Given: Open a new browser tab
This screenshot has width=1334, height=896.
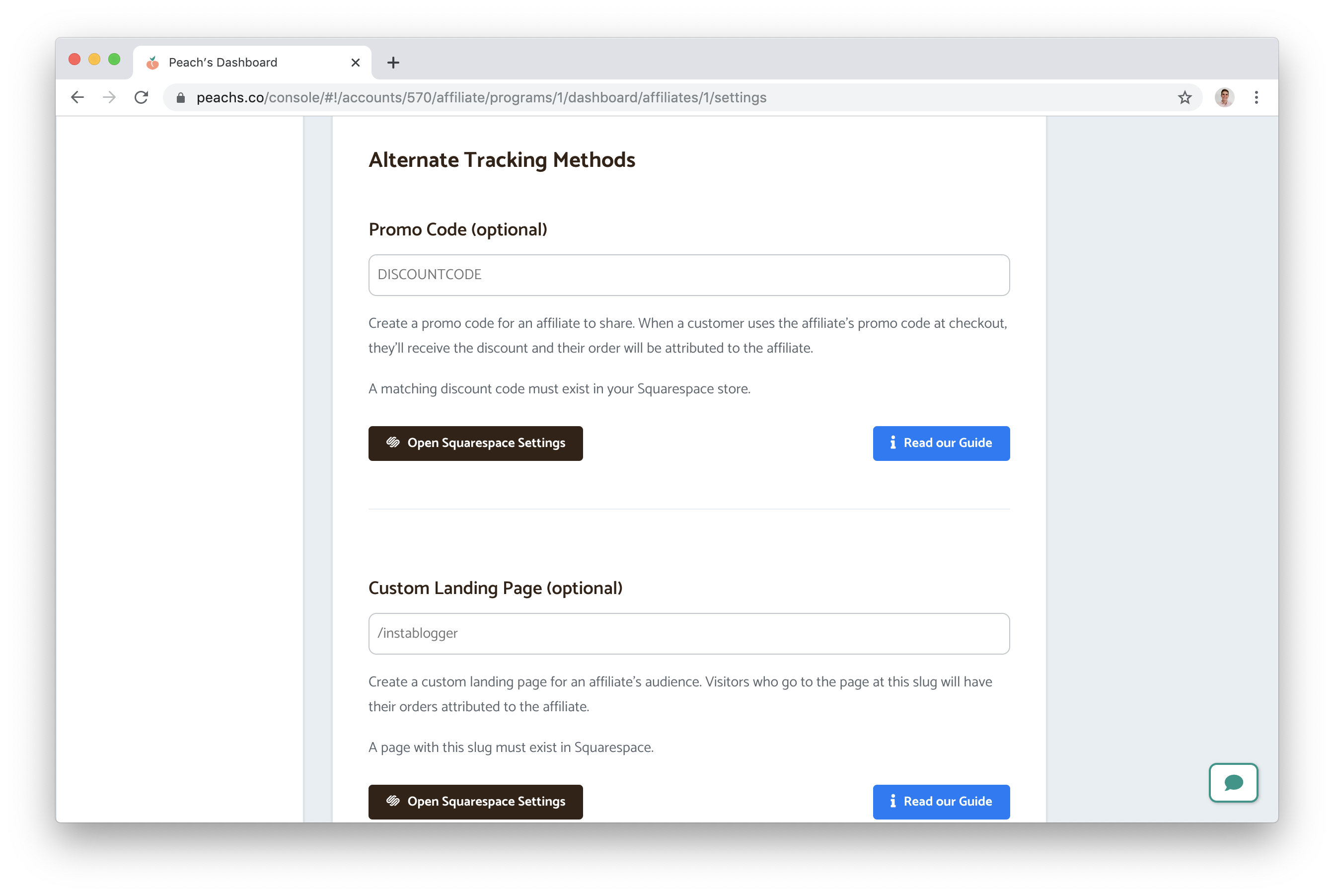Looking at the screenshot, I should [x=393, y=63].
